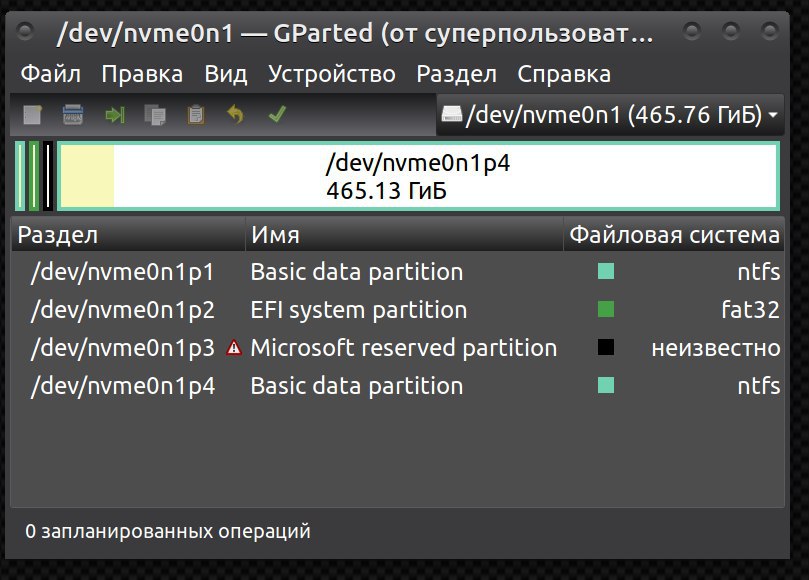Click the EFI system partition name

coord(359,310)
